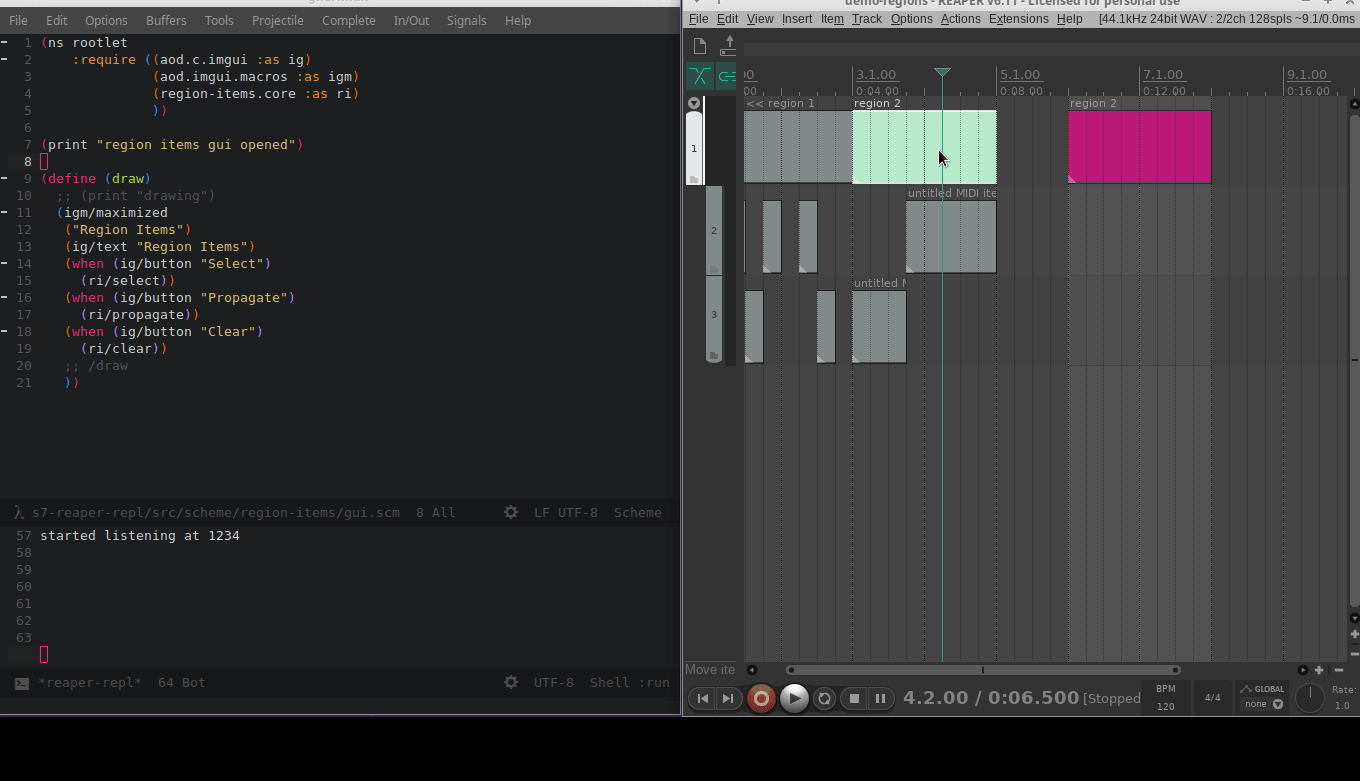Click the audio device info text in REAPER menu bar
Screen dimensions: 1360x781
point(1227,19)
